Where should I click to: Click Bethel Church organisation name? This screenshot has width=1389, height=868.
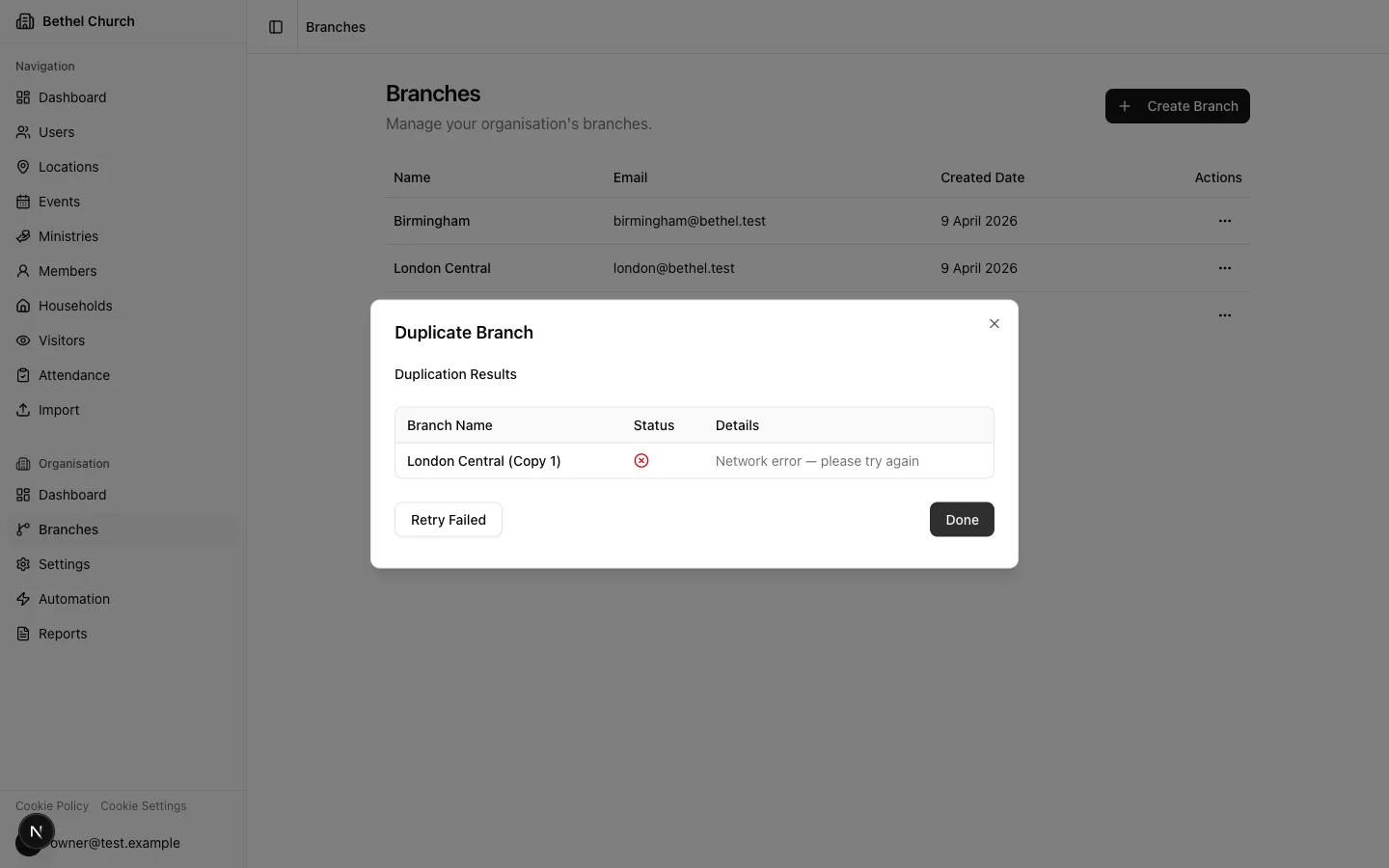tap(89, 21)
